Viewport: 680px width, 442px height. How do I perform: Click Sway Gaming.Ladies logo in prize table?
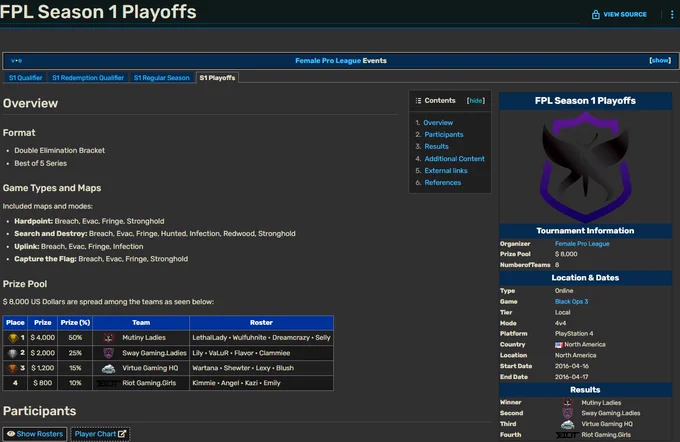coord(108,353)
